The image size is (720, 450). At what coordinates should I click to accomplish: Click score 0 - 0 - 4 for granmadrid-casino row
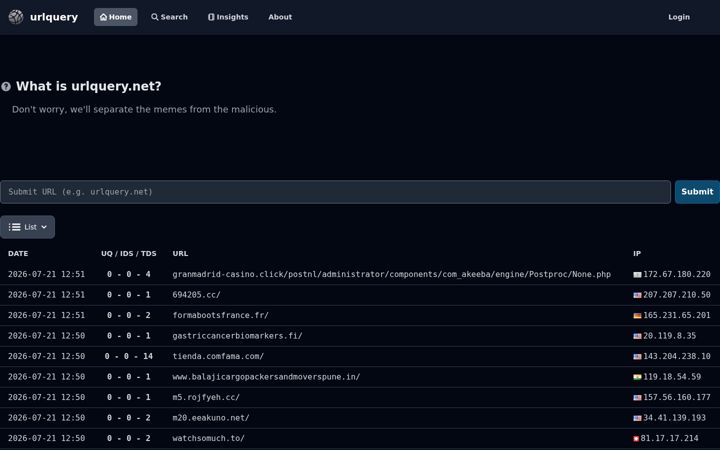click(129, 274)
